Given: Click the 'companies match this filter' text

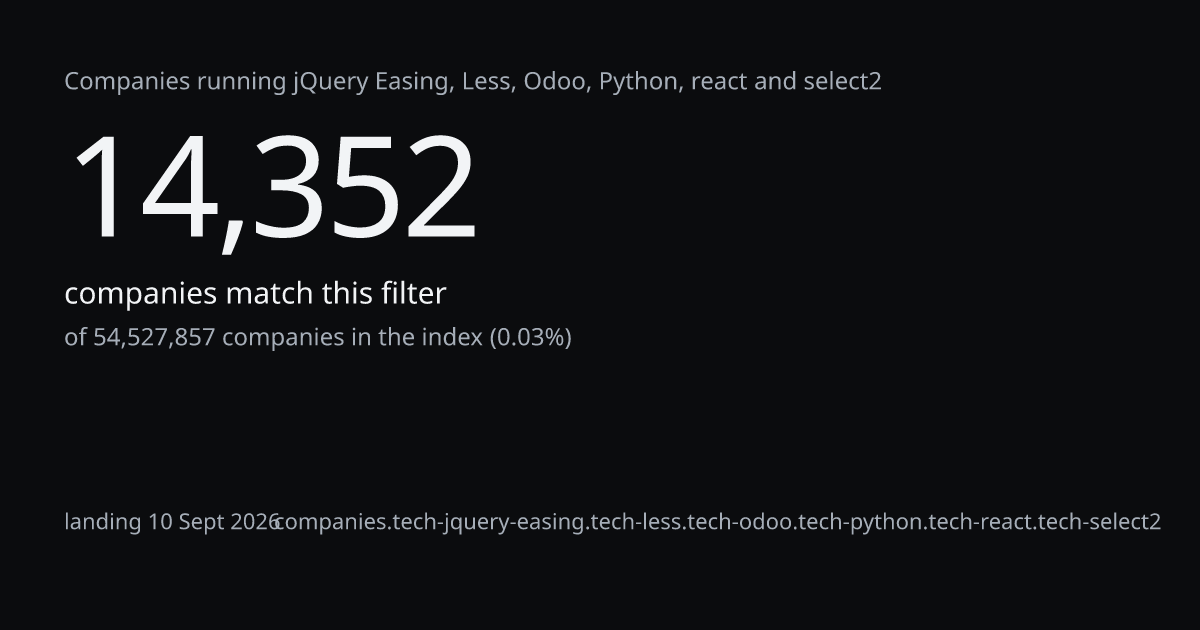Looking at the screenshot, I should coord(255,294).
